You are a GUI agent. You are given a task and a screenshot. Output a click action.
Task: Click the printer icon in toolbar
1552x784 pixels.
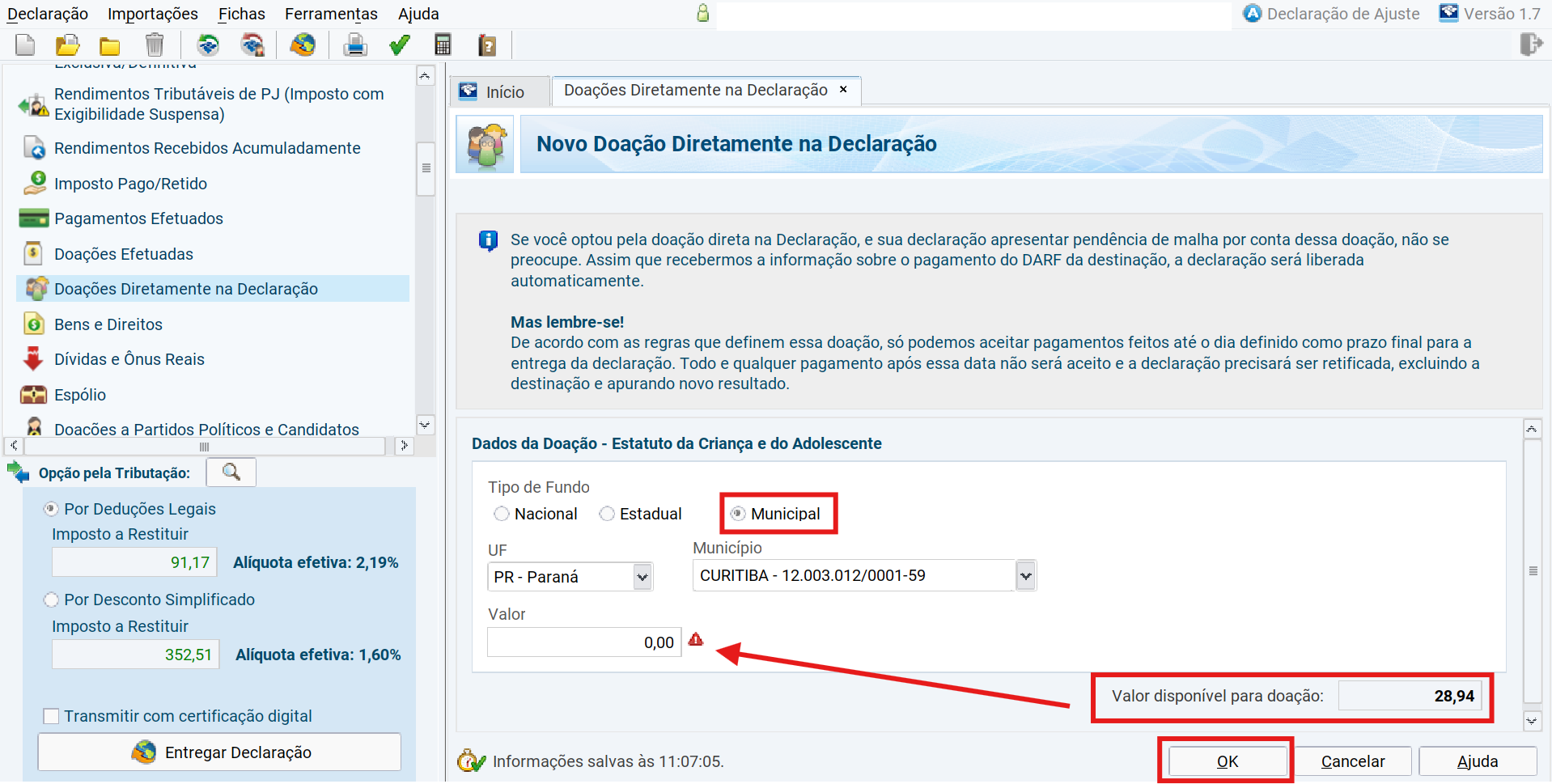(354, 45)
